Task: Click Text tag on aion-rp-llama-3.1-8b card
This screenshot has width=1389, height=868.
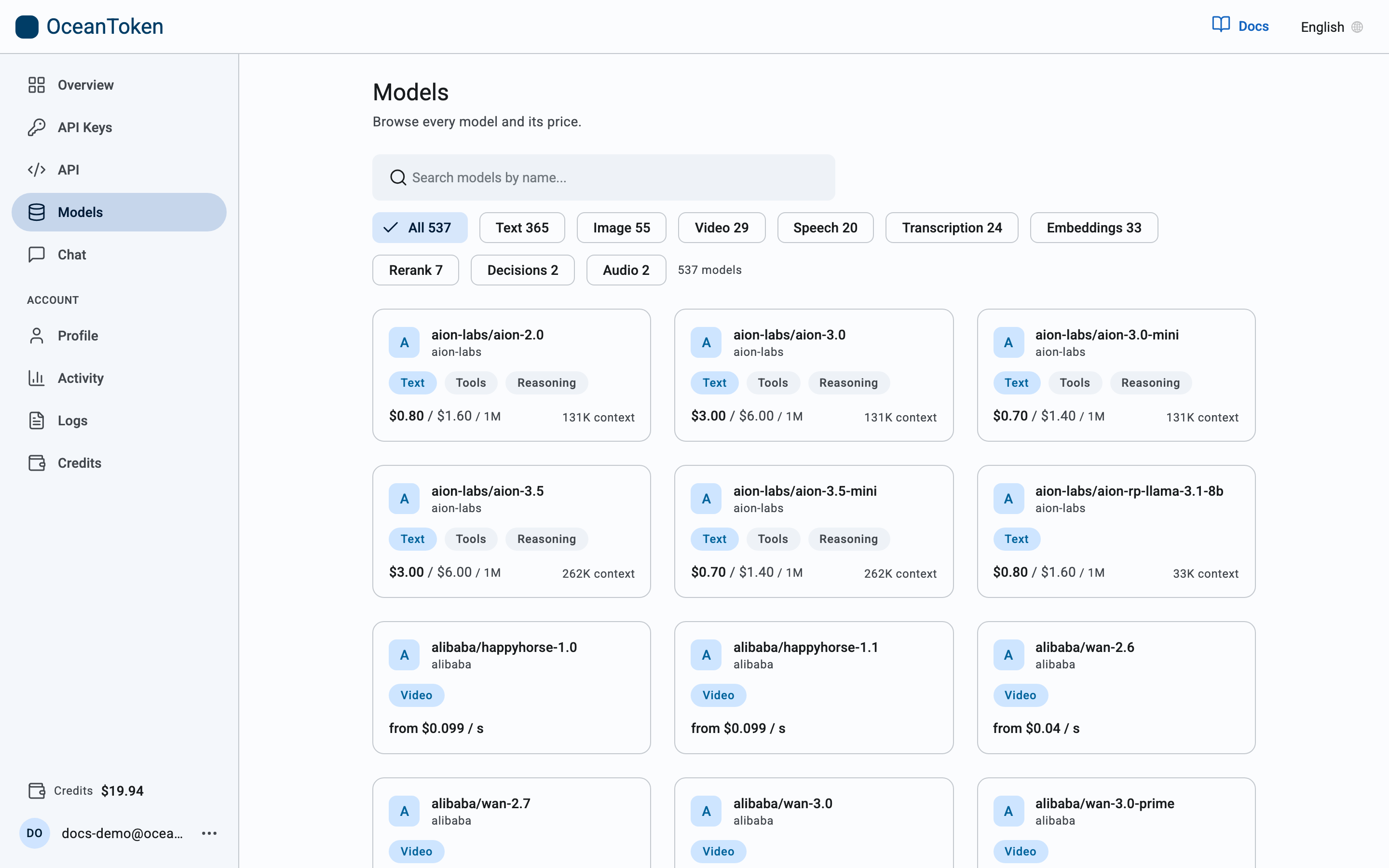Action: (1016, 539)
